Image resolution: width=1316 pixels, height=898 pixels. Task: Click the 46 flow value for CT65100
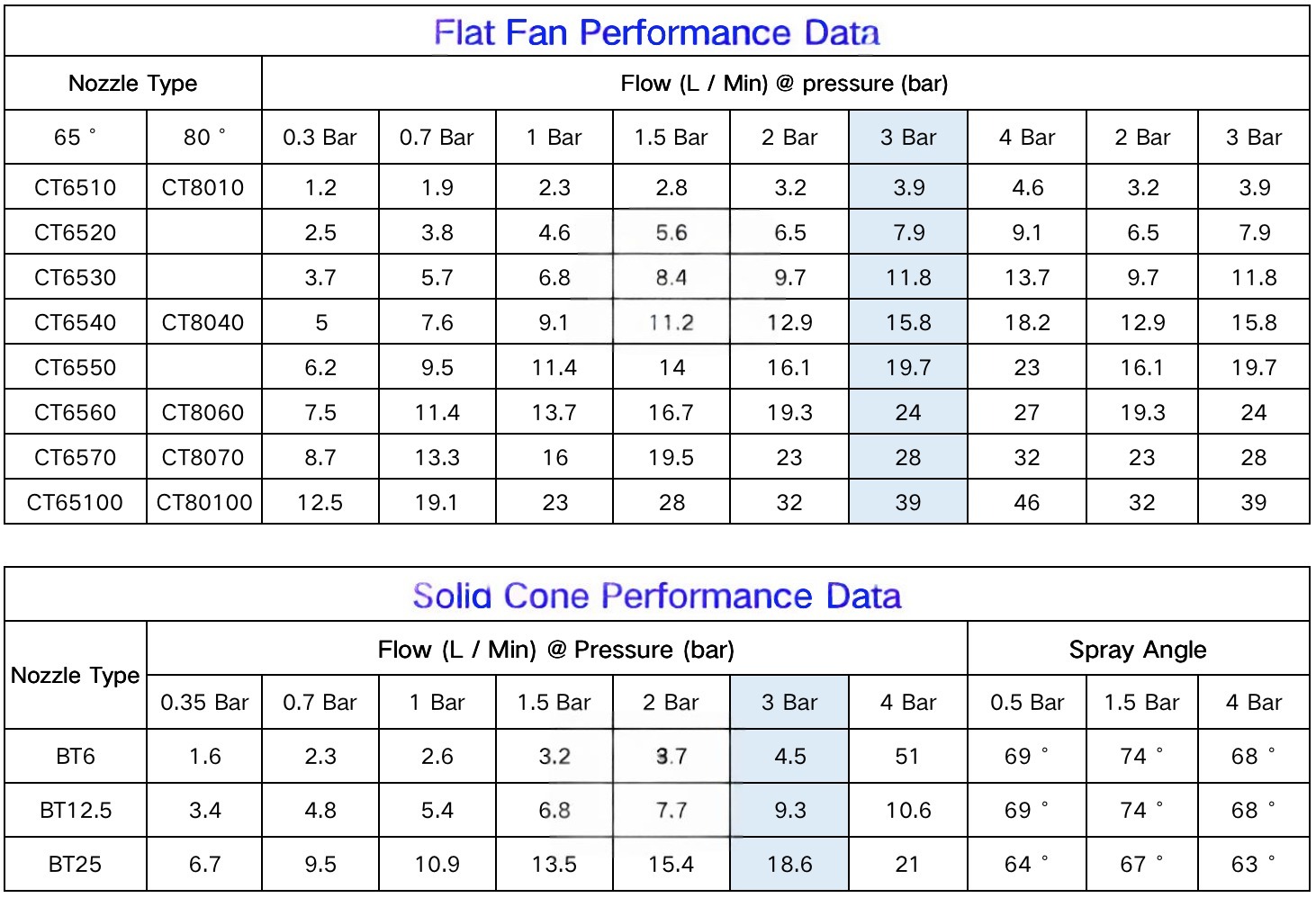(x=1027, y=502)
